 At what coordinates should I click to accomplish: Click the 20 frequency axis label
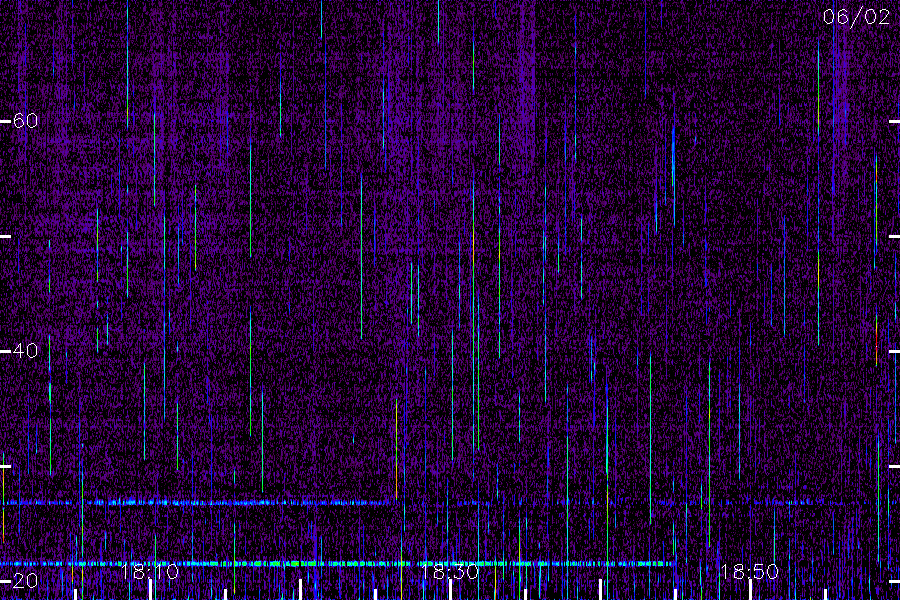[25, 580]
